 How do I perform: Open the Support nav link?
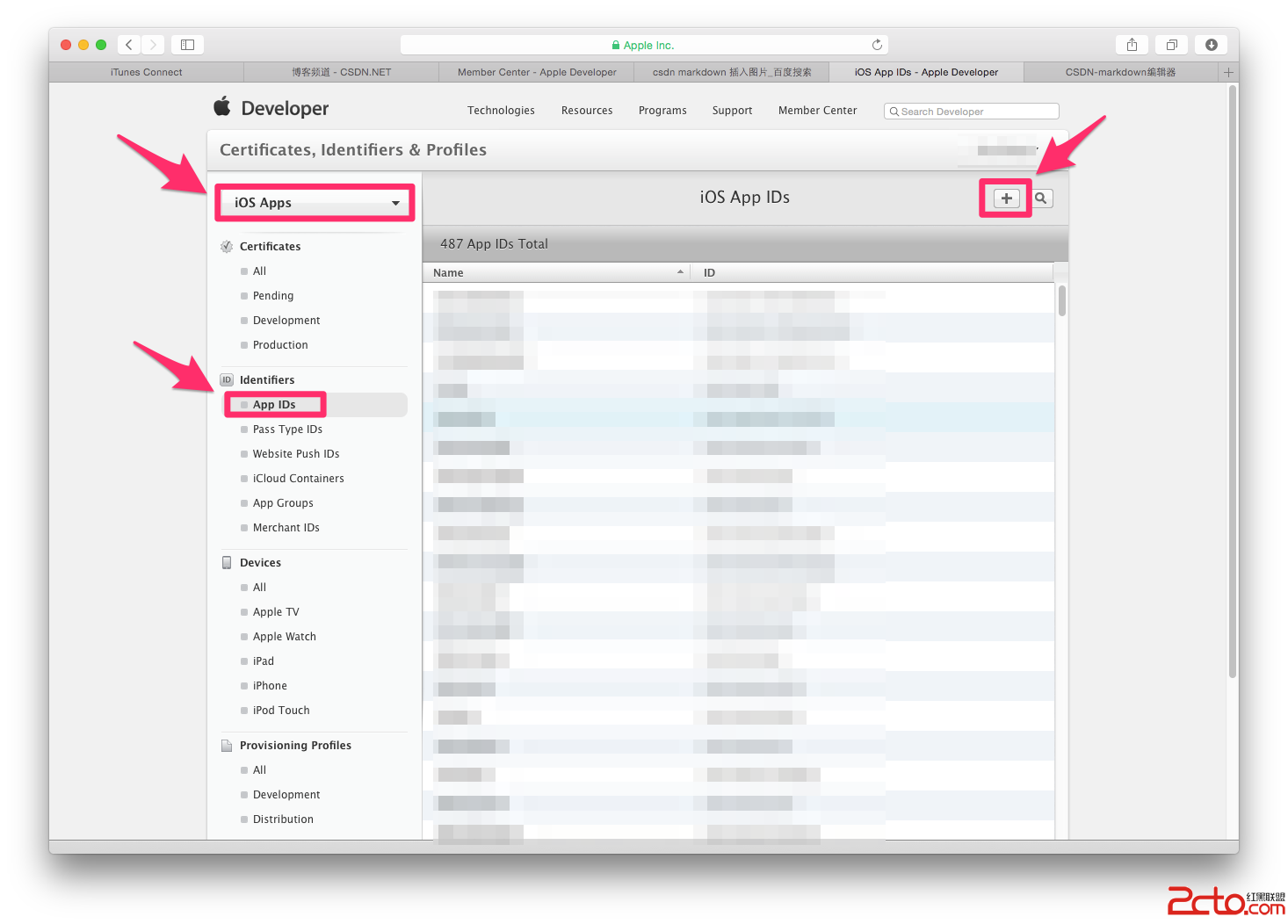tap(732, 111)
